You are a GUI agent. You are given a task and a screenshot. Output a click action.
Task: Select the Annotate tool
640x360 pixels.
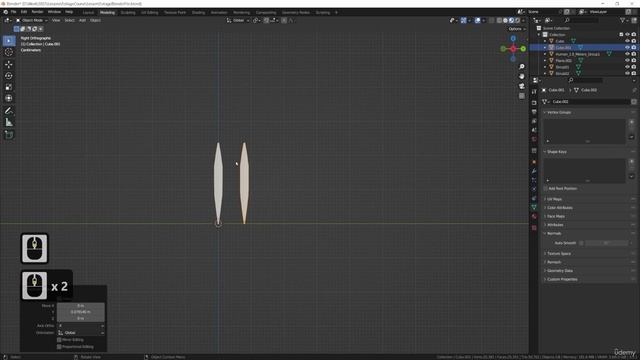point(9,111)
